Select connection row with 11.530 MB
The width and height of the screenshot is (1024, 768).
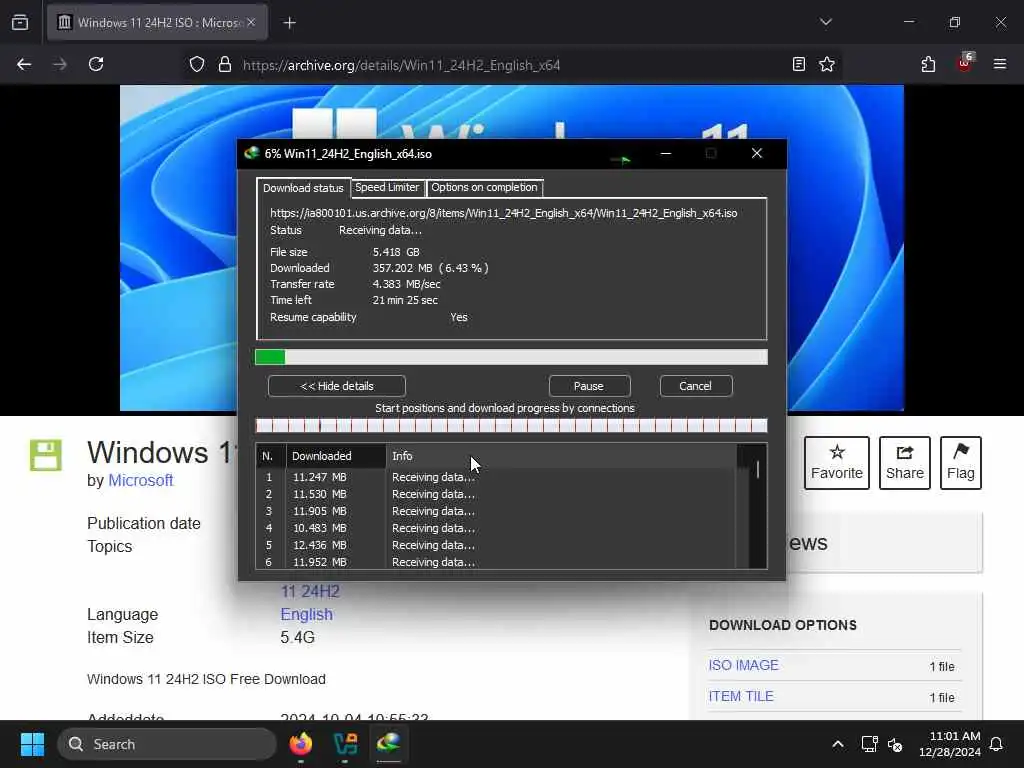click(496, 494)
